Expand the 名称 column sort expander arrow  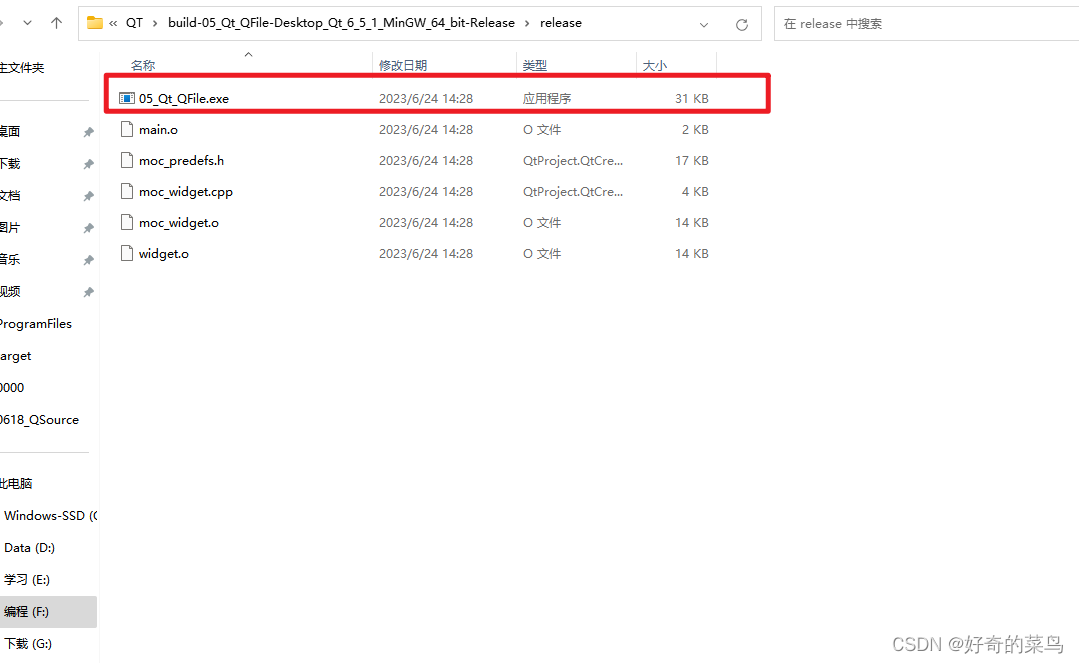(247, 56)
